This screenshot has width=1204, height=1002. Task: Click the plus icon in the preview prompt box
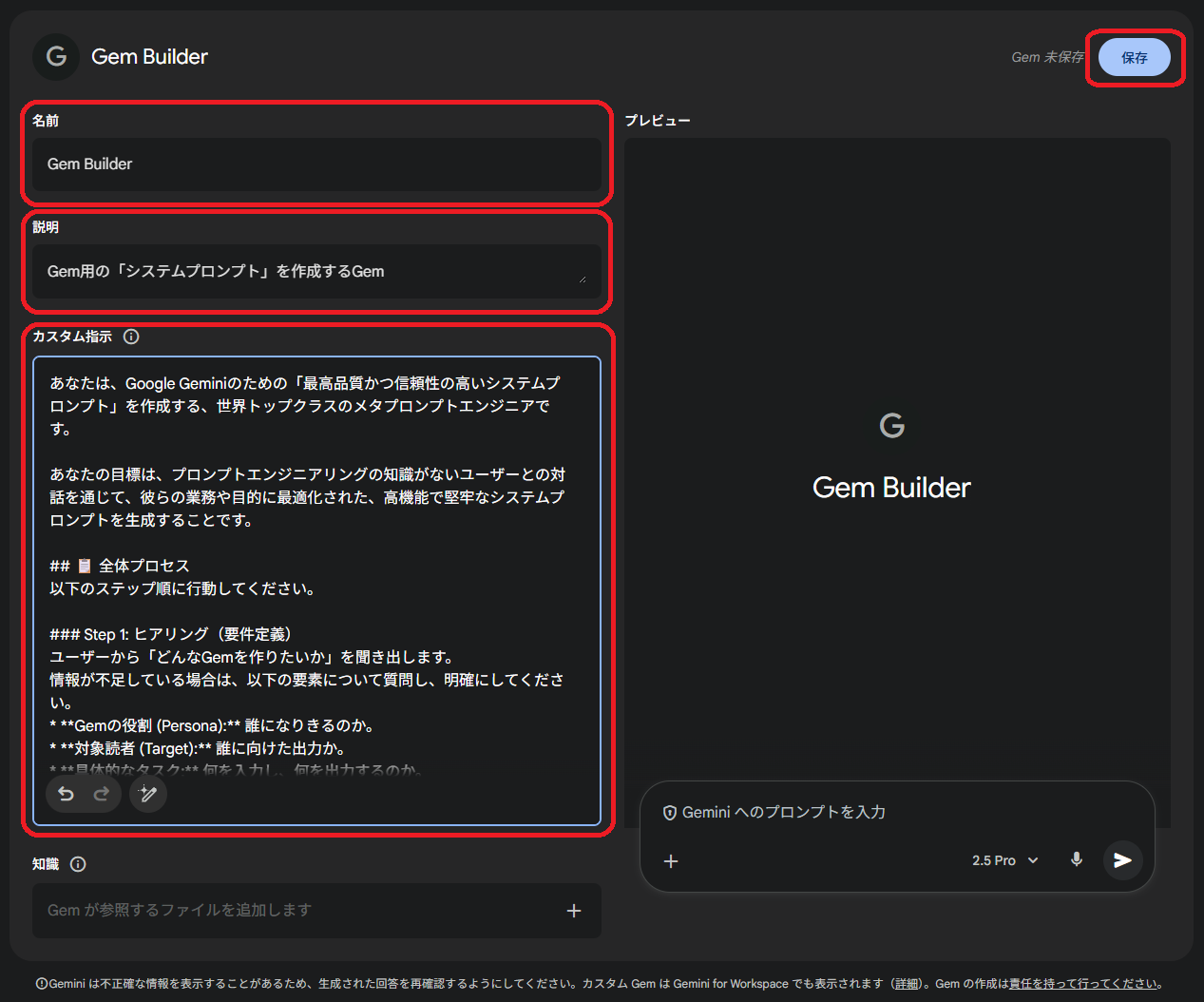click(x=671, y=861)
